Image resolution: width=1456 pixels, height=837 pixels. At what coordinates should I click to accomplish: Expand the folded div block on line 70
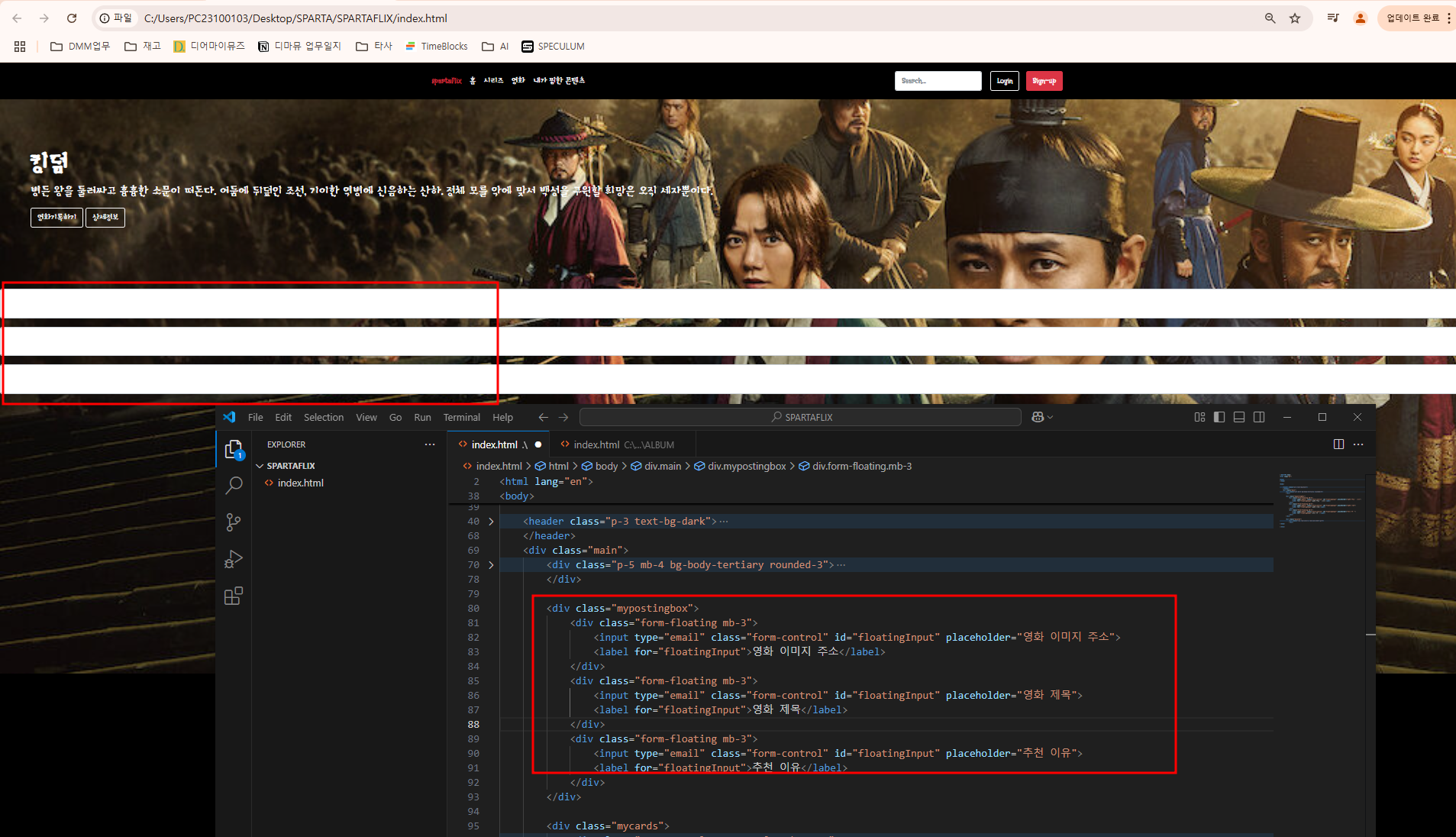491,565
